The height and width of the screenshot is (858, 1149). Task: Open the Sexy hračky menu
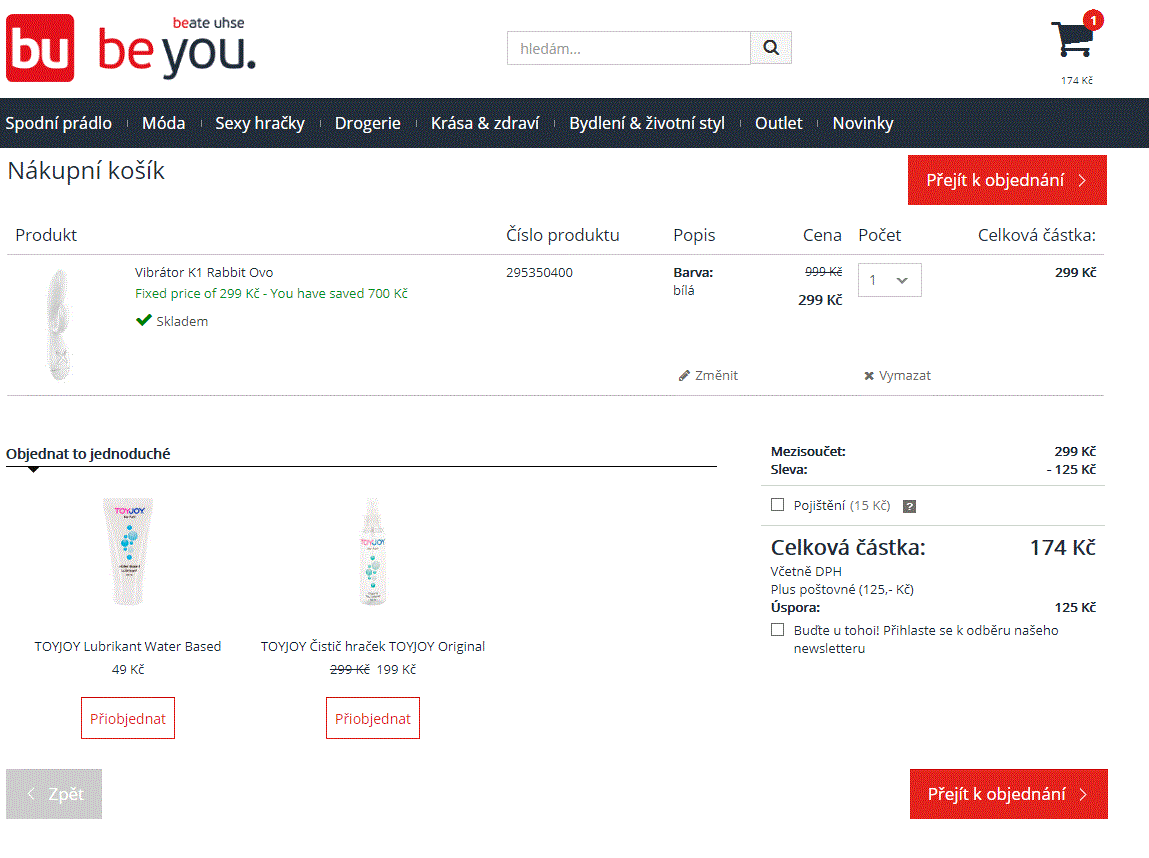tap(260, 123)
